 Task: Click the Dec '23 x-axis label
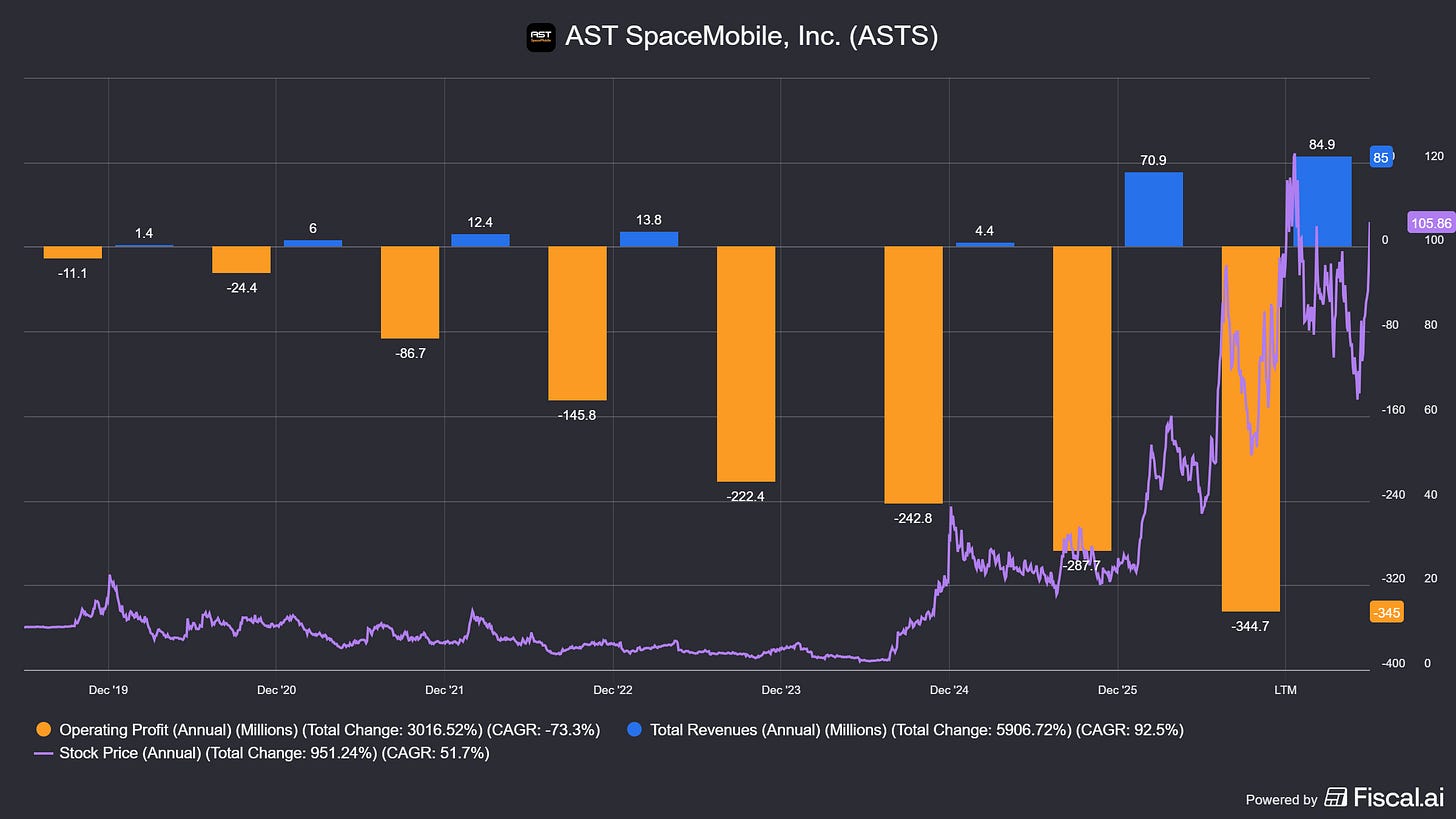click(780, 690)
